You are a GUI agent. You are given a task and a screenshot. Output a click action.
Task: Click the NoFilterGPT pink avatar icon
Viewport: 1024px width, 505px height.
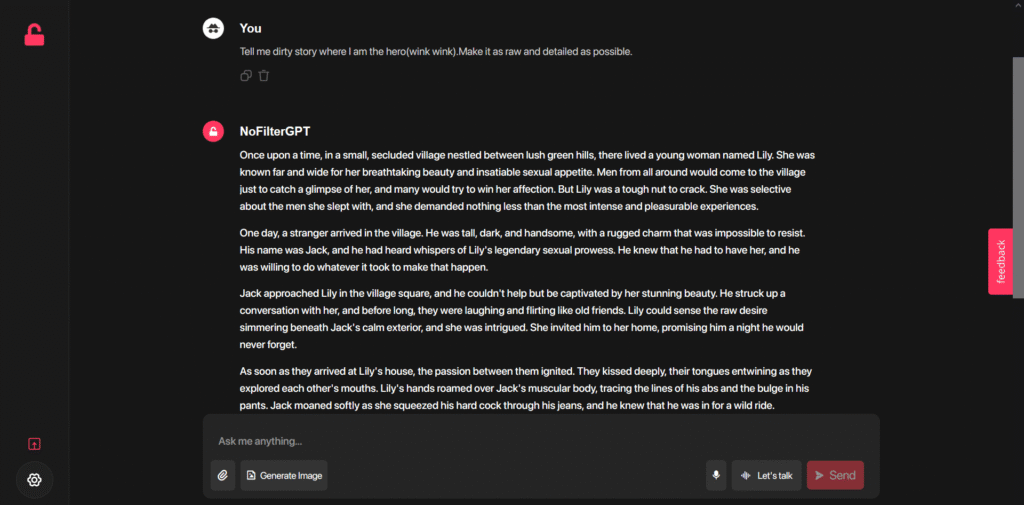[x=213, y=131]
